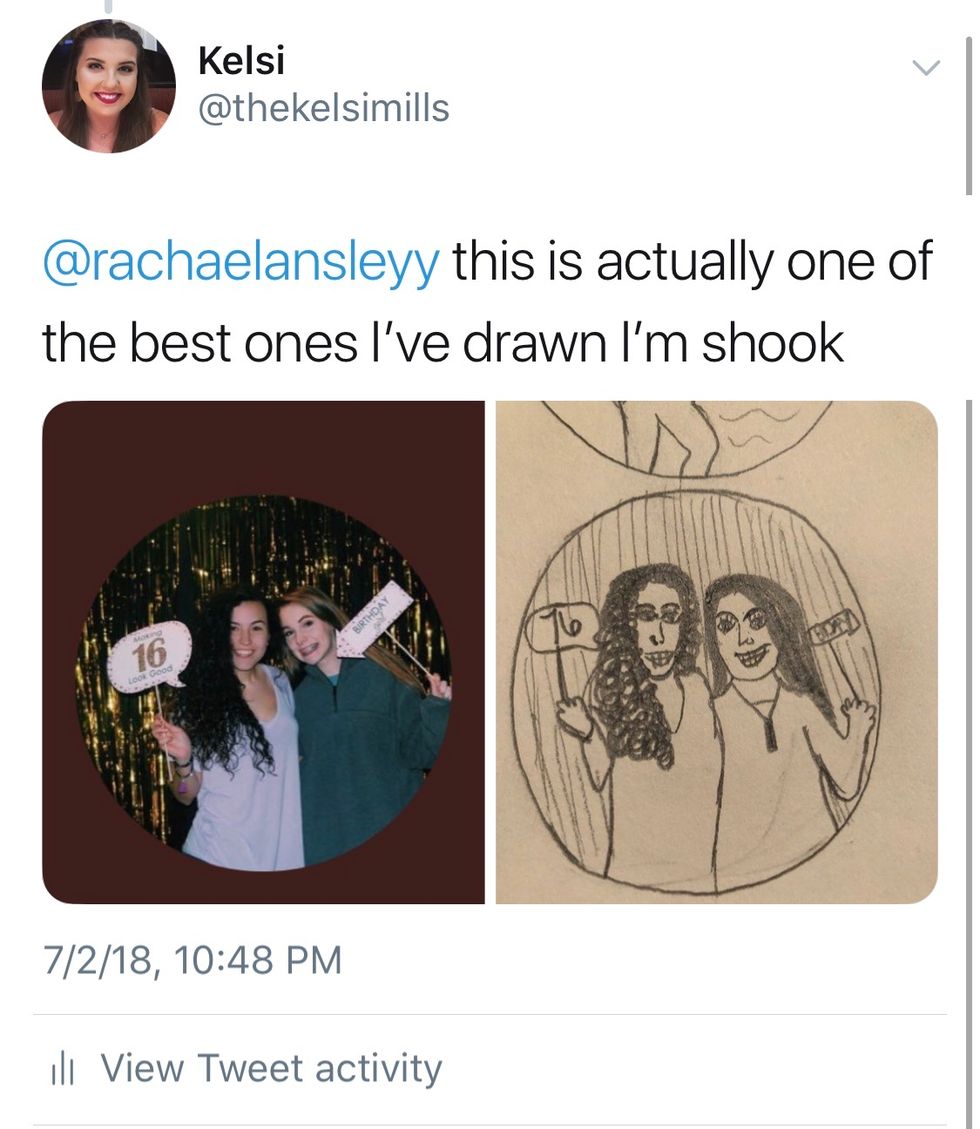Open the right pencil drawing attachment
980x1129 pixels.
click(716, 652)
